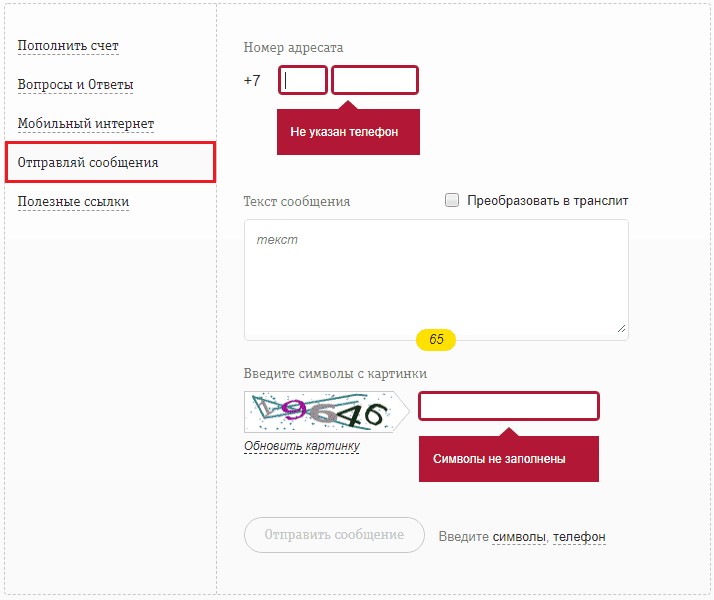Click the Преобразовать в транслит label
Image resolution: width=714 pixels, height=600 pixels.
(x=548, y=201)
